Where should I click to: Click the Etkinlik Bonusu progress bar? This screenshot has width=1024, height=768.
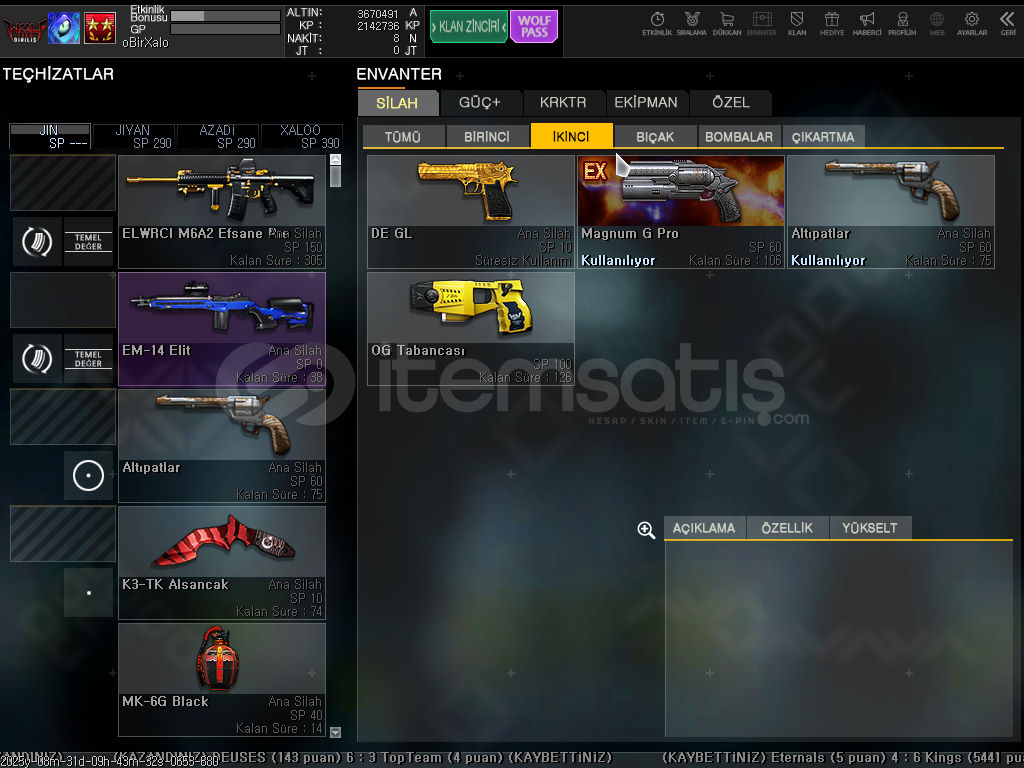click(225, 16)
